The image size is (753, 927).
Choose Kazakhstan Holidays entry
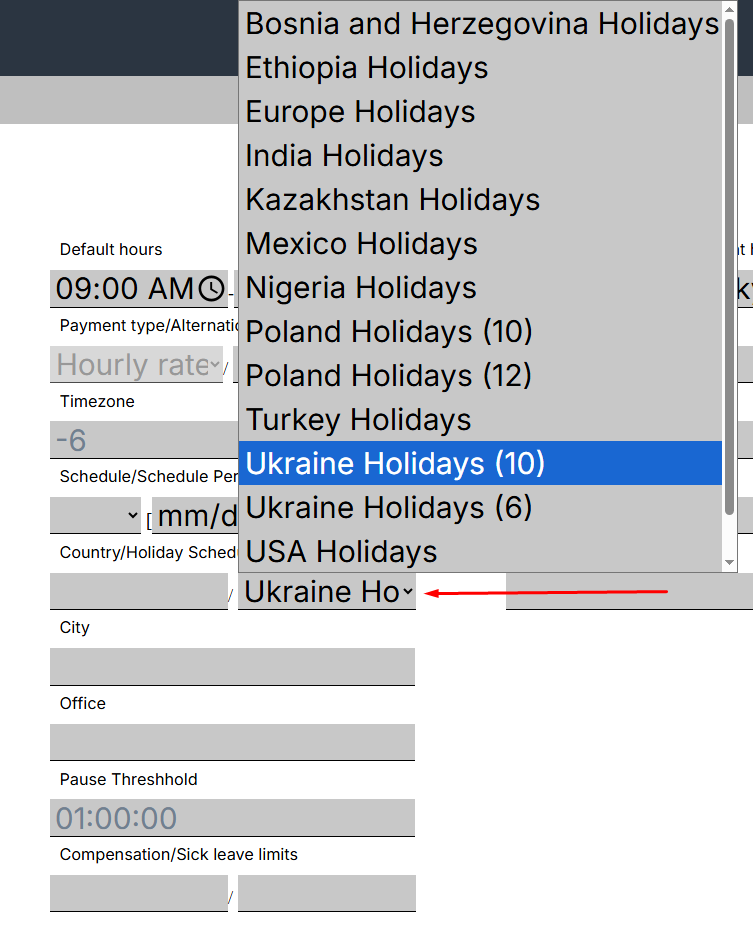click(392, 200)
